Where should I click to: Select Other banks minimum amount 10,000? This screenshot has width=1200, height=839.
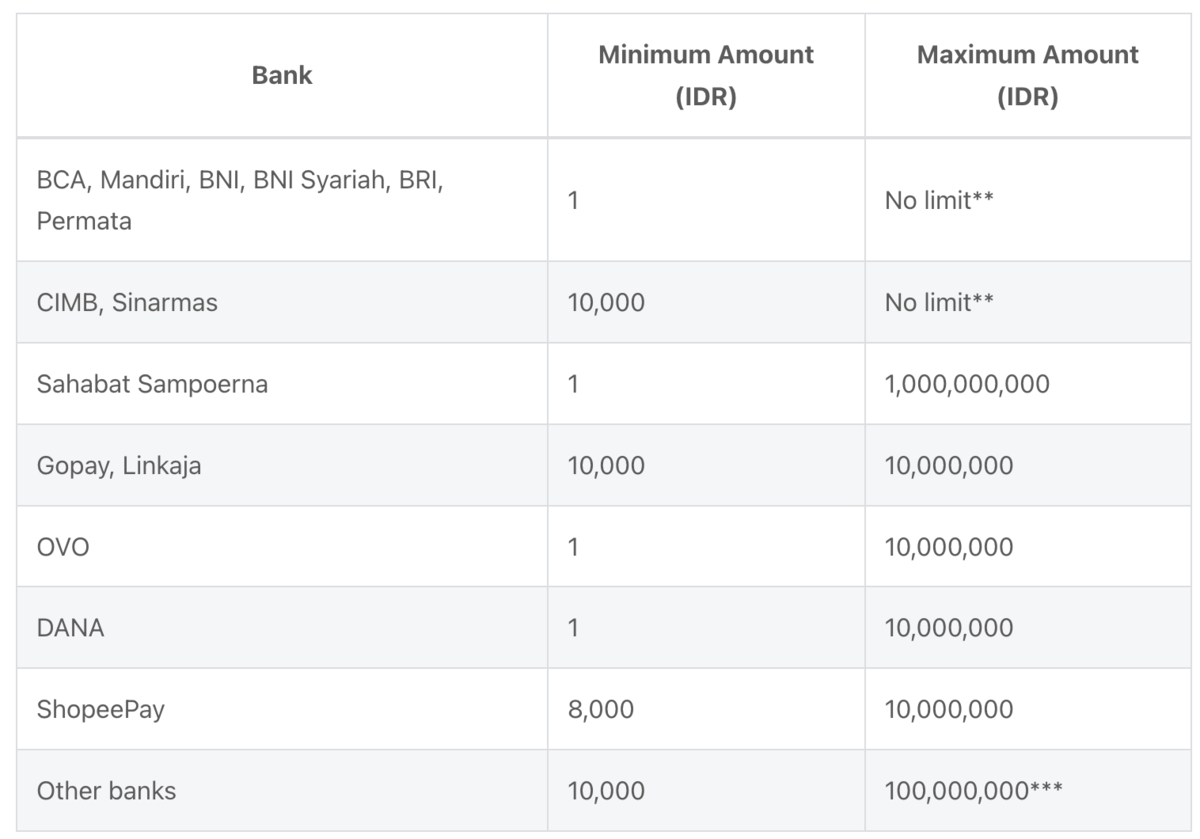point(606,791)
